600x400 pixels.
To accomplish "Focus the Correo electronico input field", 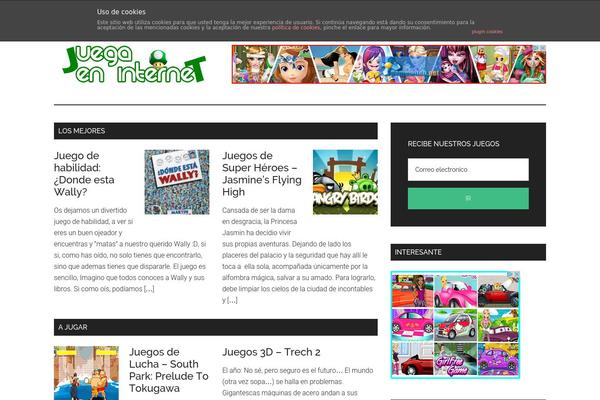I will (x=468, y=170).
